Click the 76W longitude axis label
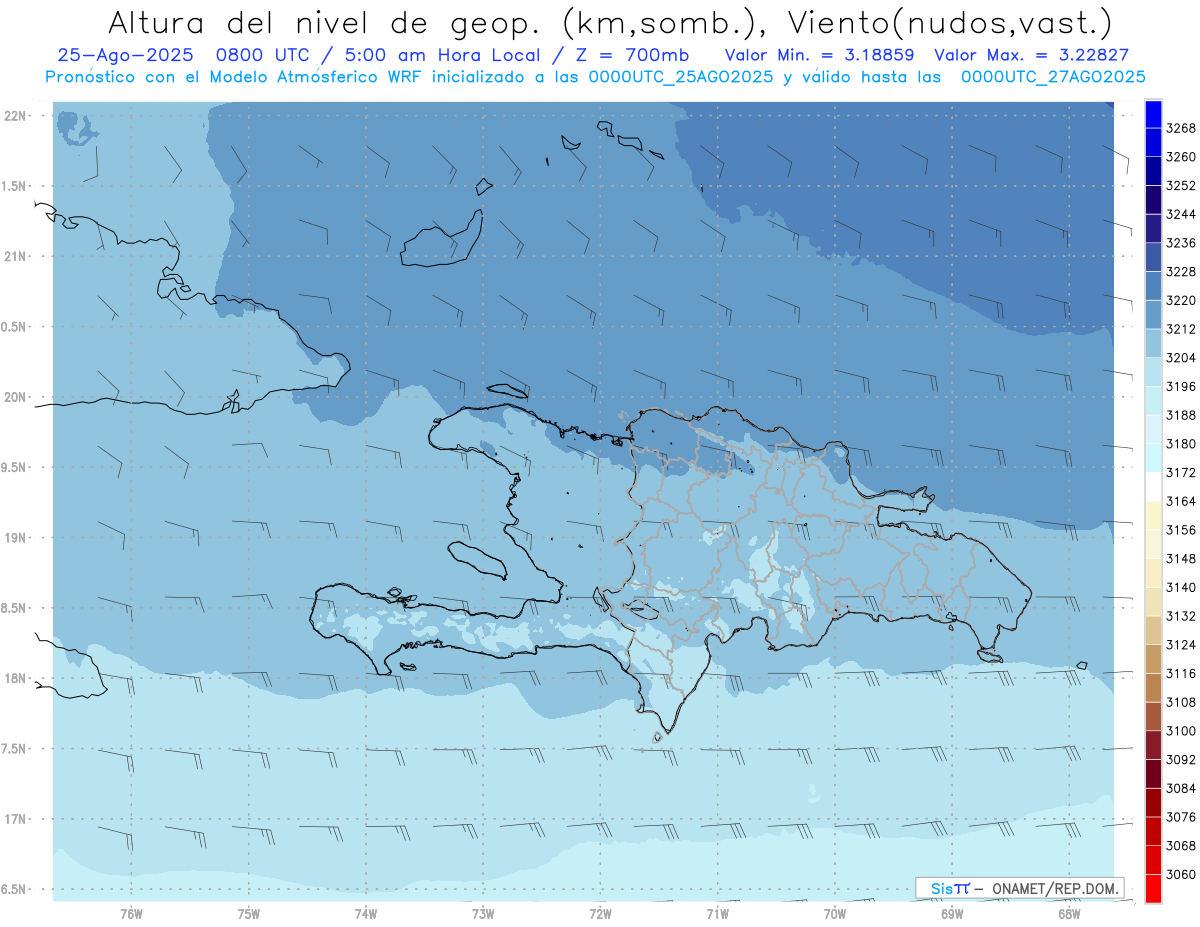This screenshot has width=1200, height=927. (131, 914)
